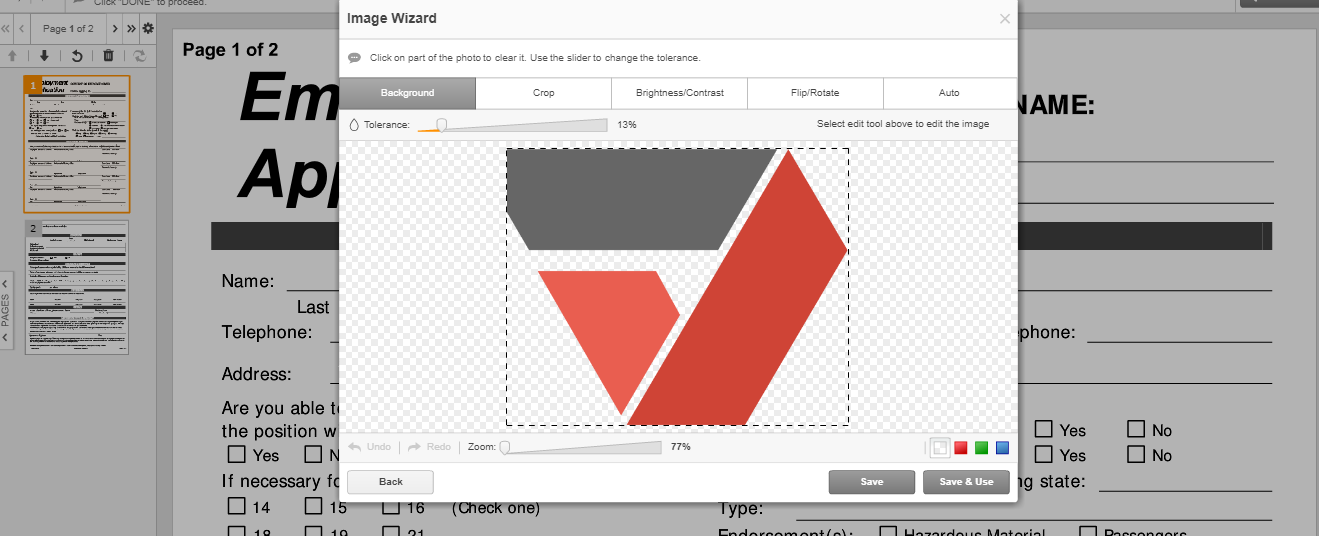Select page 1 thumbnail in pages panel

(x=77, y=144)
